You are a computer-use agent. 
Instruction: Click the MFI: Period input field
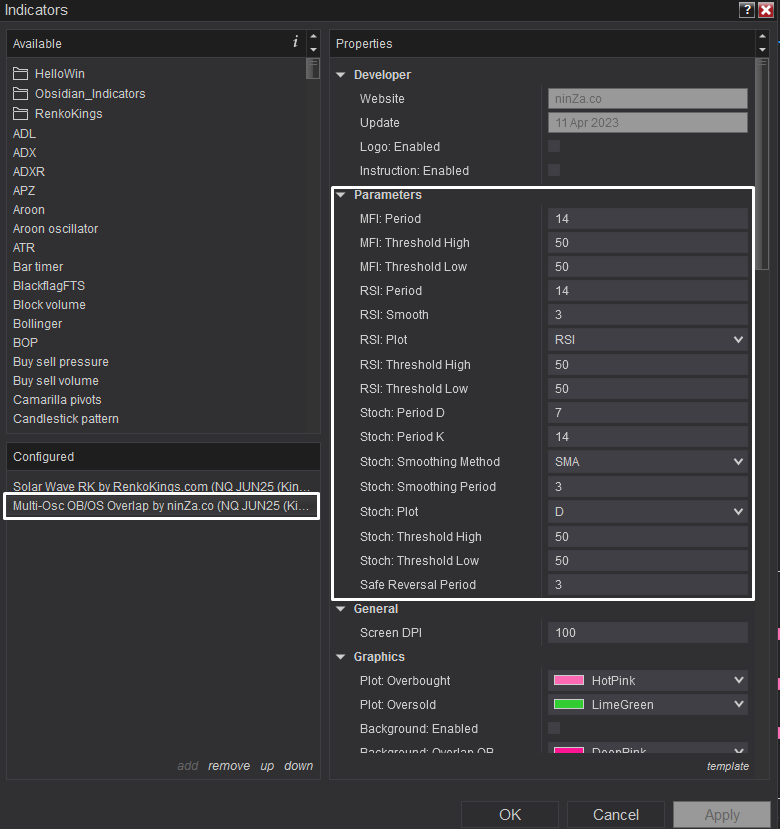(x=648, y=219)
